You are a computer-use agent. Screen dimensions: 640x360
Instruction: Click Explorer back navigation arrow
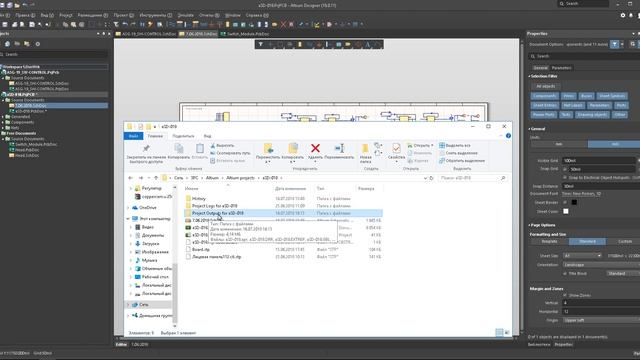point(131,178)
